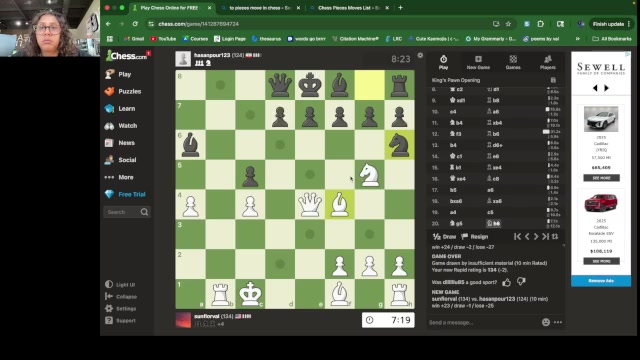Switch to the Games tab
This screenshot has width=640, height=360.
click(x=513, y=62)
